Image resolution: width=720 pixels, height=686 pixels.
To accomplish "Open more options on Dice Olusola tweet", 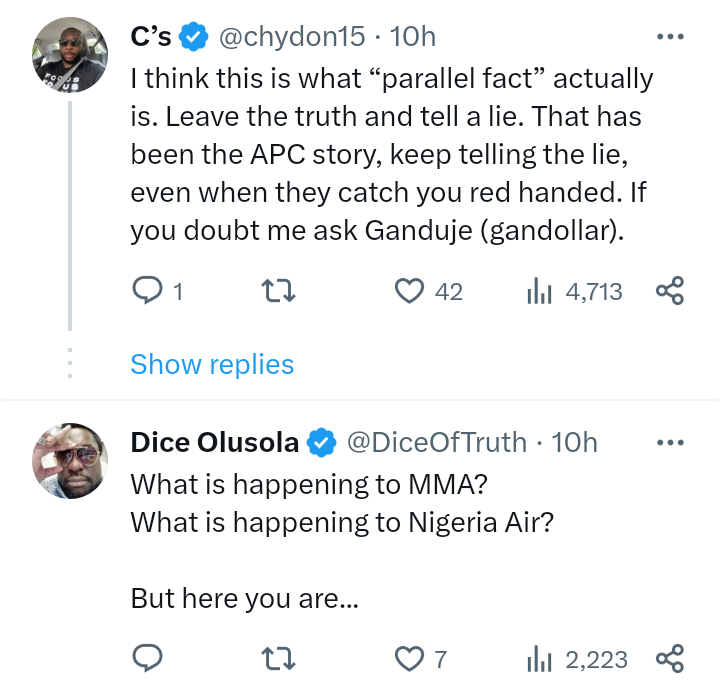I will 669,442.
